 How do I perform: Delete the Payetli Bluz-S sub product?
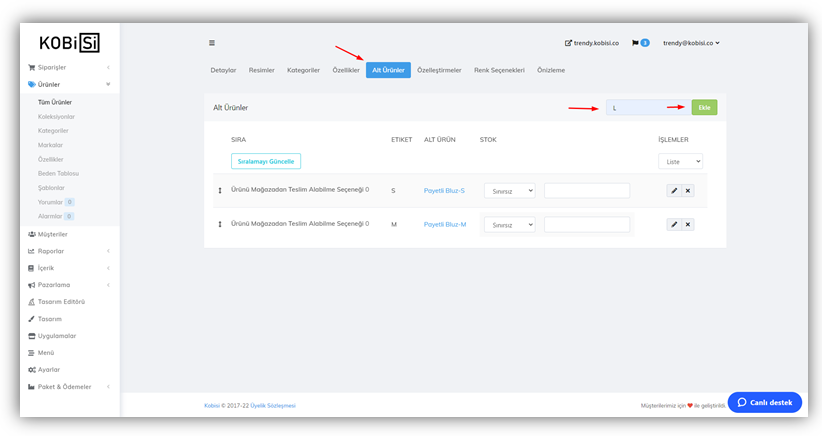(688, 190)
